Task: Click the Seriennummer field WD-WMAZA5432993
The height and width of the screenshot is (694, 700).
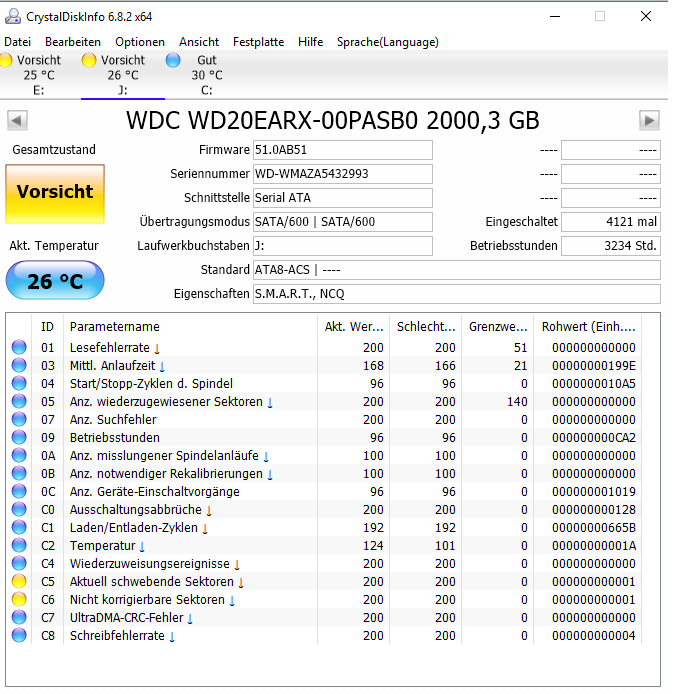Action: coord(343,174)
